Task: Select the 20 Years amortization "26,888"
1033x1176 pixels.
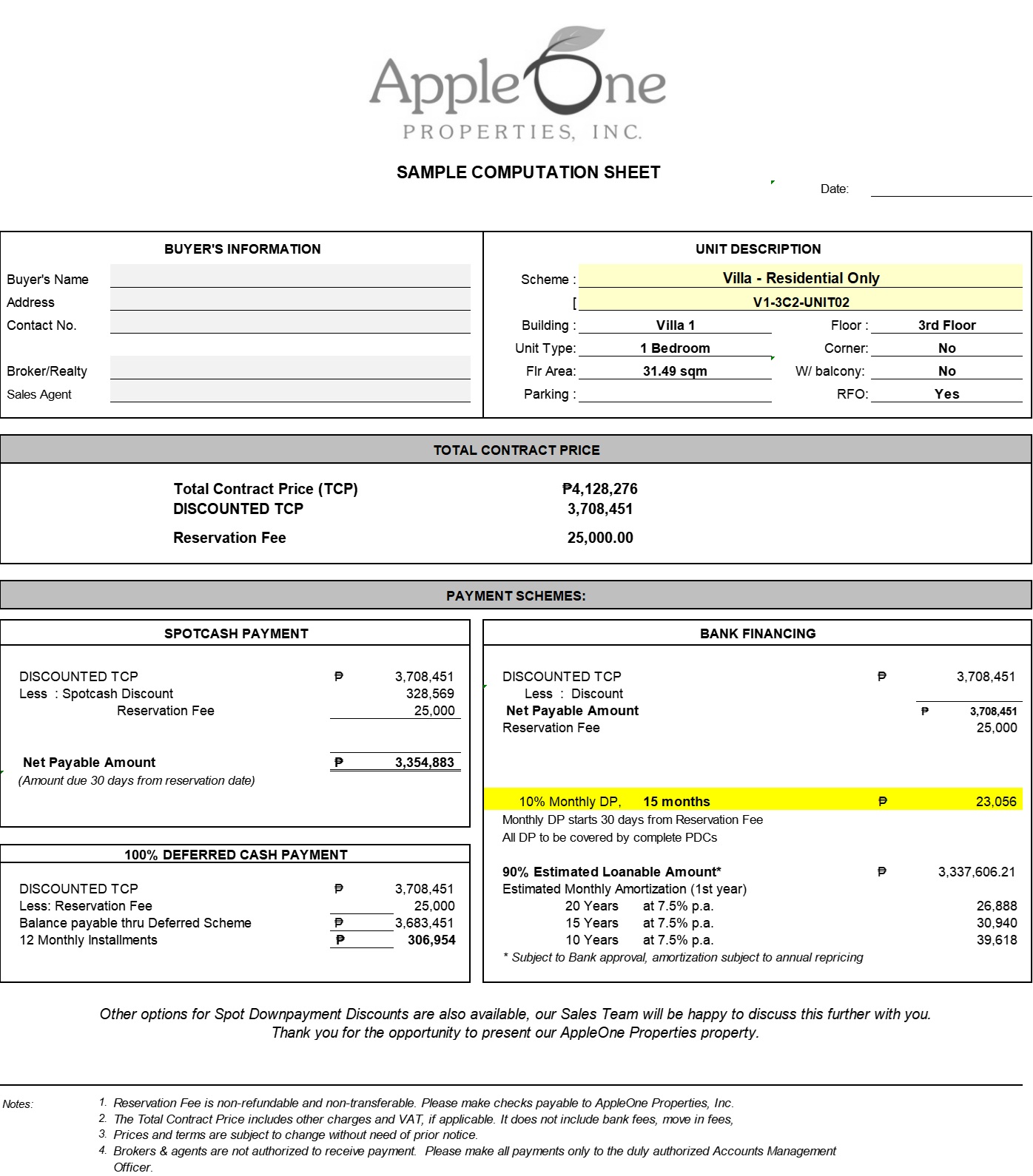Action: [x=997, y=906]
